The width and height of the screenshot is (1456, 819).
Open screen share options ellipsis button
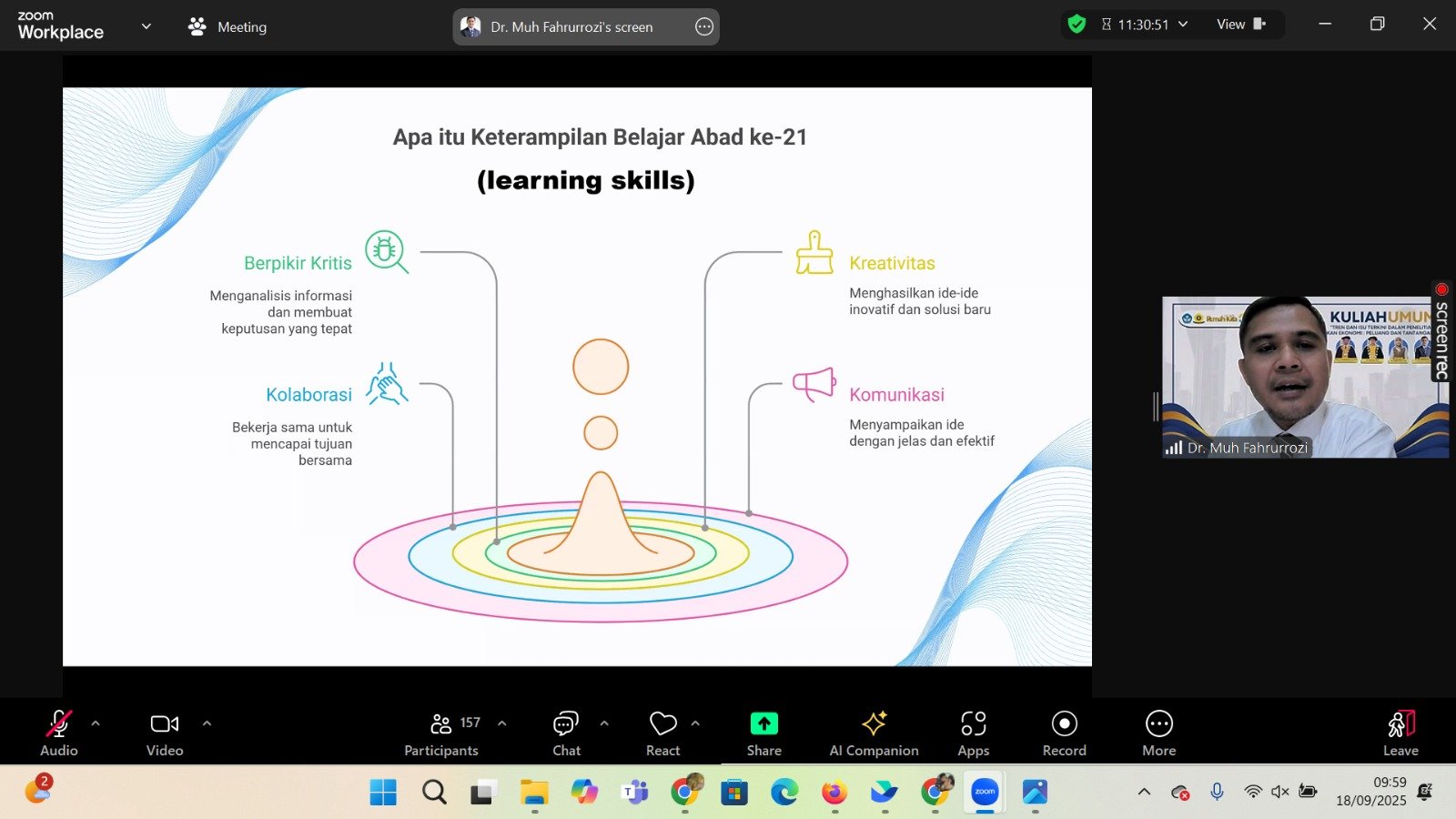click(704, 27)
